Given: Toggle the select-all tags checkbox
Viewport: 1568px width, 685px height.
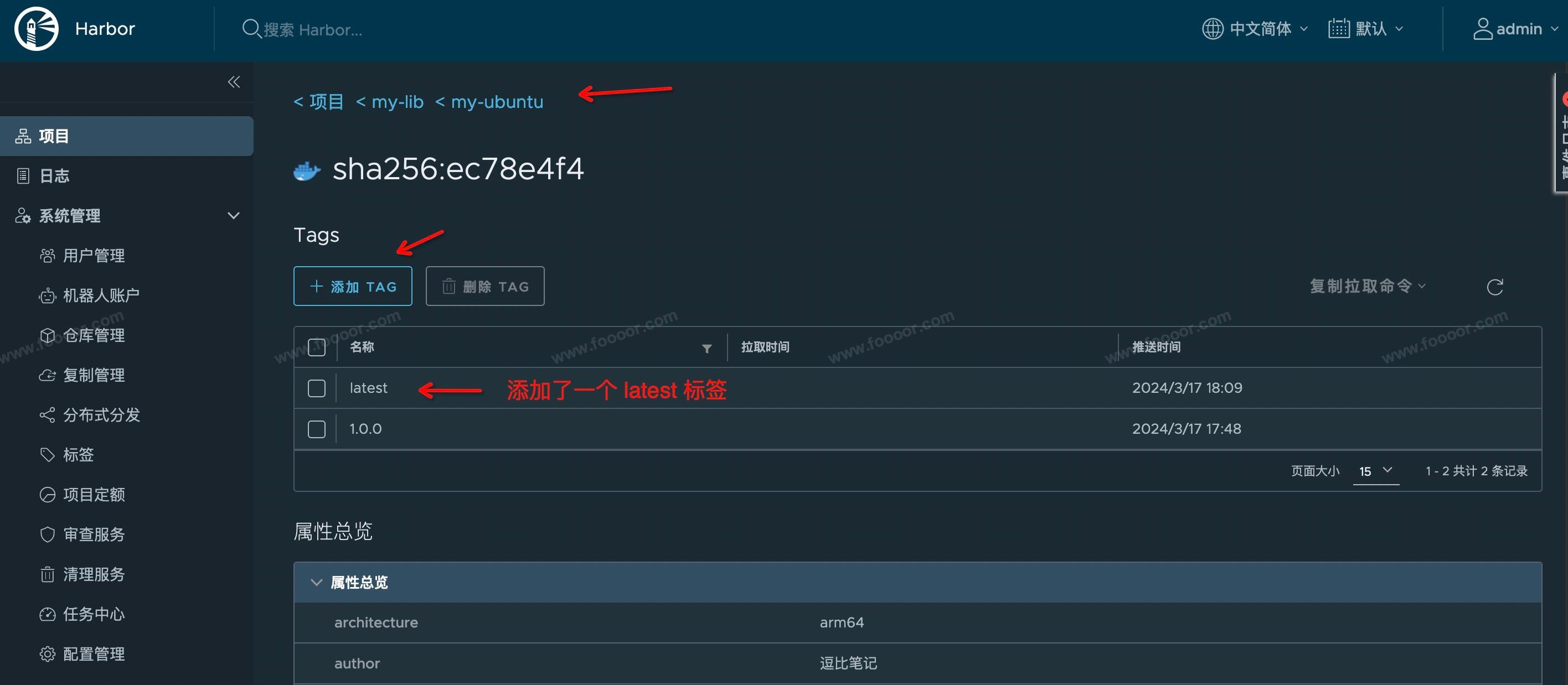Looking at the screenshot, I should coord(317,347).
